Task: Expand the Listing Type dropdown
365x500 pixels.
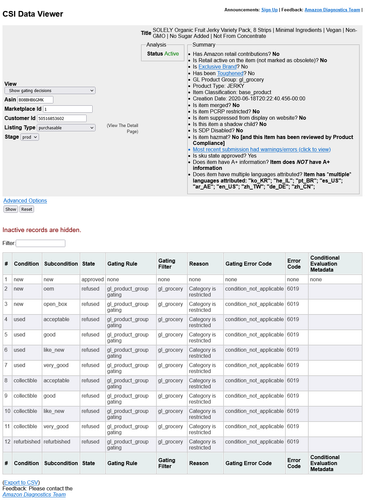Action: [x=66, y=128]
